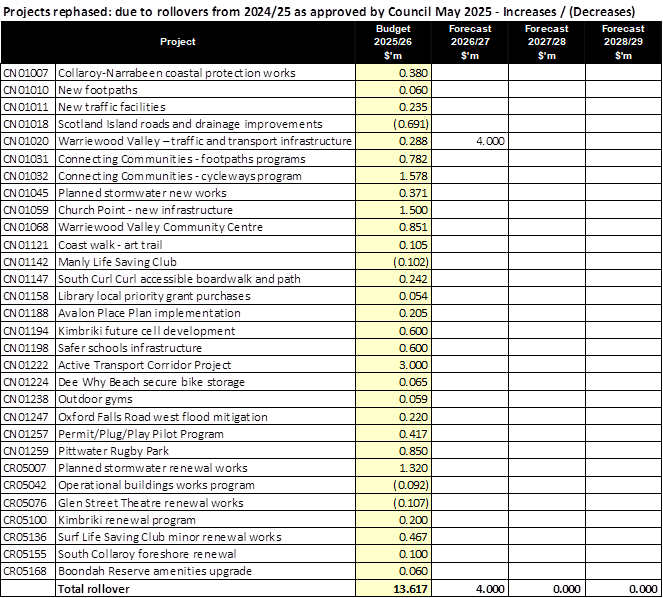
Task: Click Connecting Communities - footpaths programs
Action: tap(182, 159)
